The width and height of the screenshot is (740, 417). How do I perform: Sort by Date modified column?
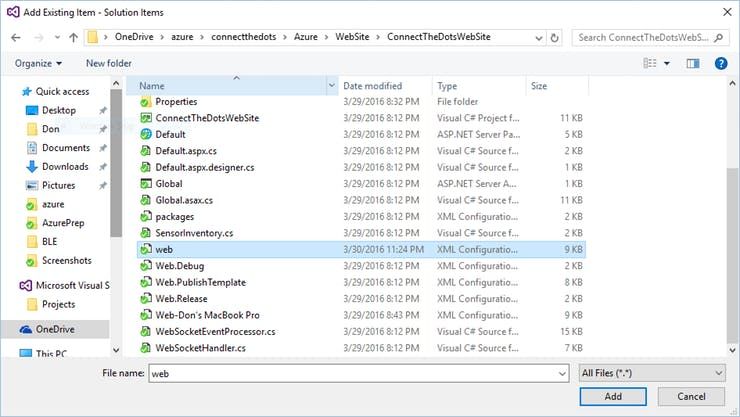click(372, 86)
